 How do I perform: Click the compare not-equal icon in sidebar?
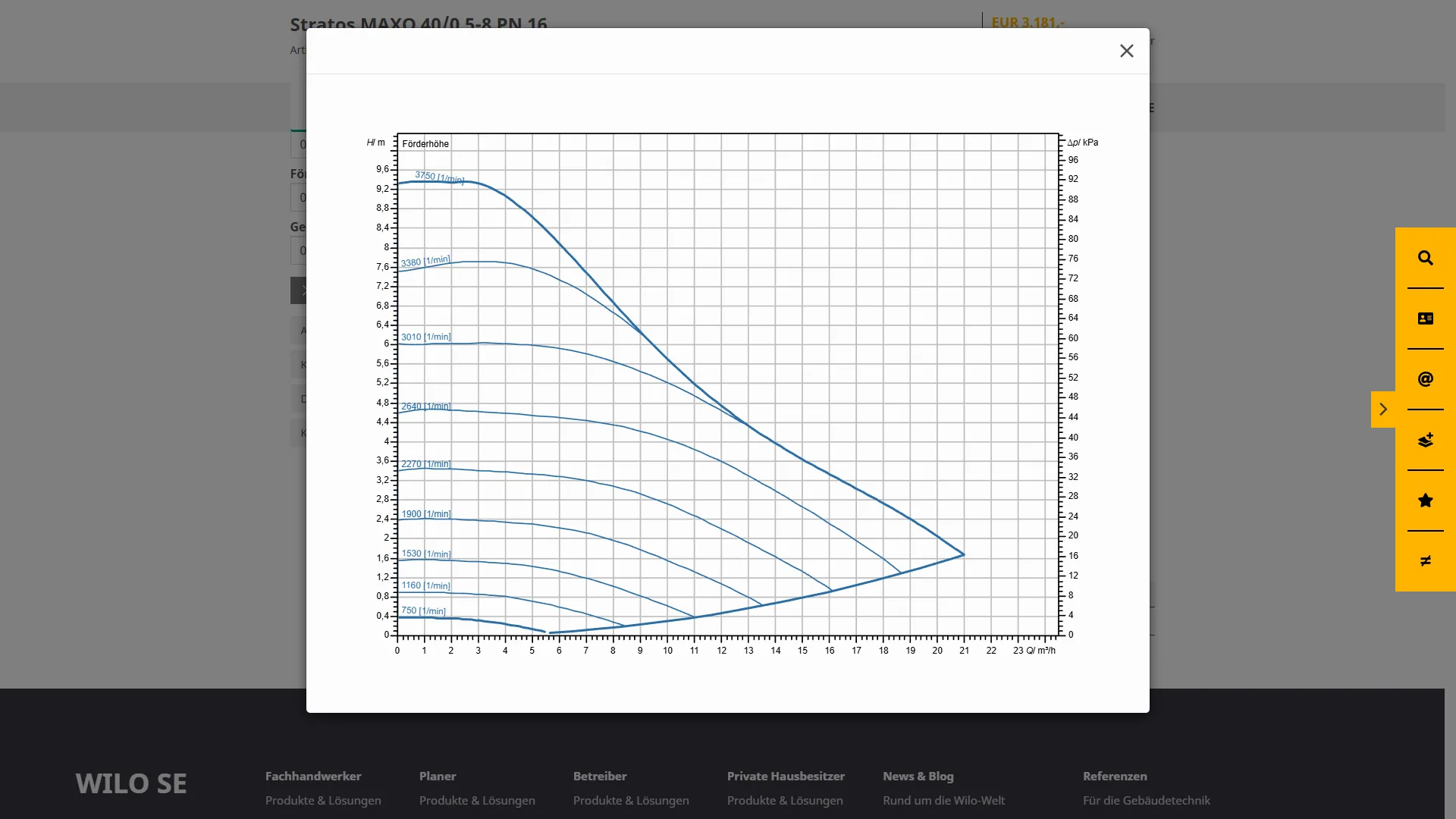[1425, 561]
